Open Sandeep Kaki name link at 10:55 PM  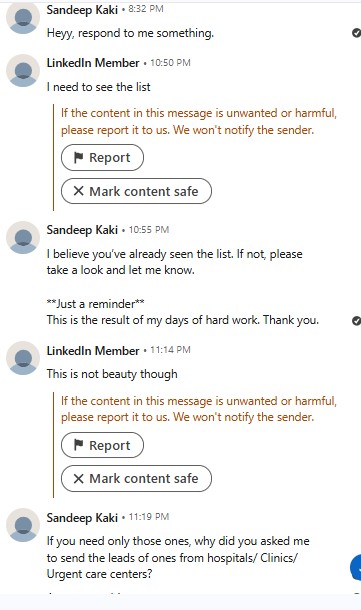(82, 230)
